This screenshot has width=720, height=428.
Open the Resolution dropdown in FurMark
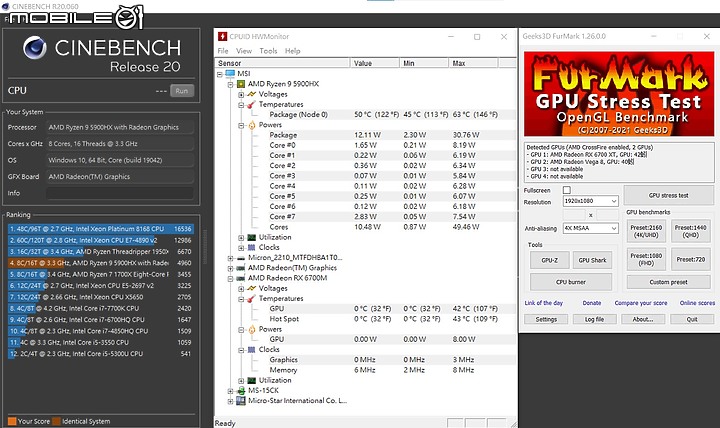[591, 201]
